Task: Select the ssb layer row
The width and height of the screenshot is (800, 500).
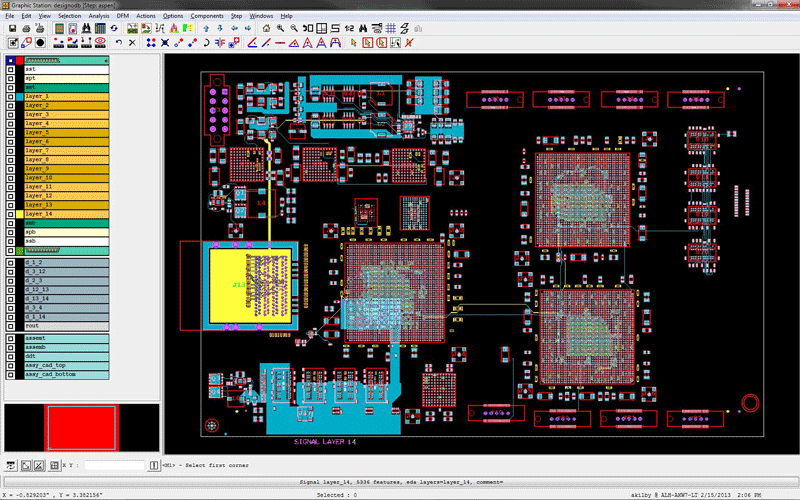Action: point(66,241)
